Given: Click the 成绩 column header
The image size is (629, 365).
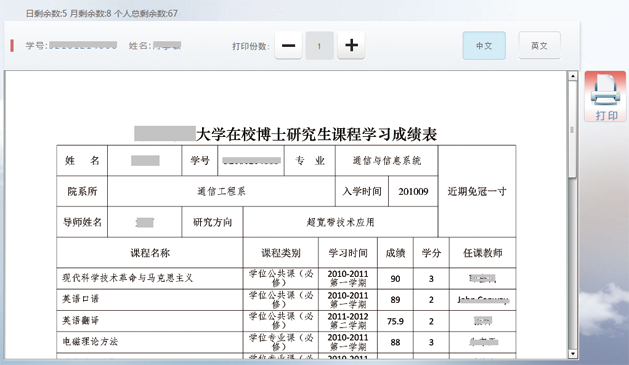Looking at the screenshot, I should [x=396, y=253].
